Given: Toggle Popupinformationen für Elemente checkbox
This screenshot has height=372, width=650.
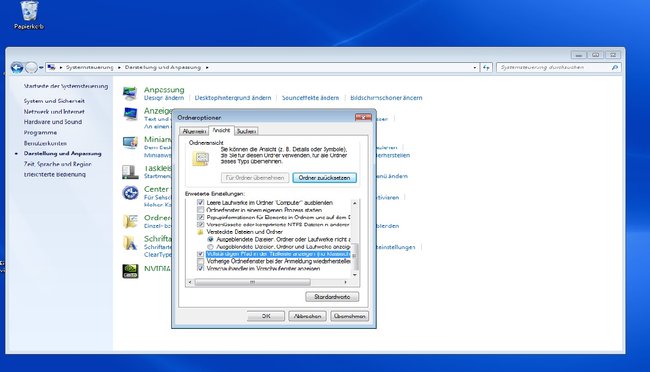Looking at the screenshot, I should point(201,217).
